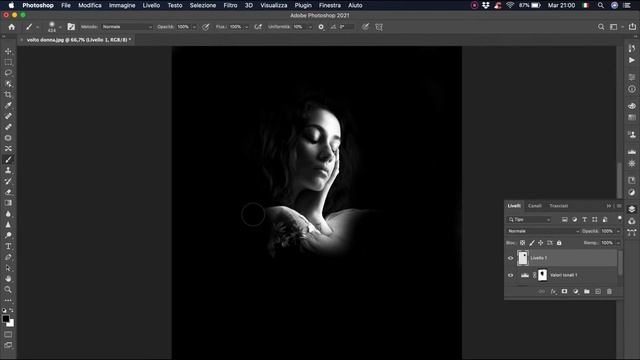
Task: Toggle visibility of Livello 1 layer
Action: click(x=510, y=258)
